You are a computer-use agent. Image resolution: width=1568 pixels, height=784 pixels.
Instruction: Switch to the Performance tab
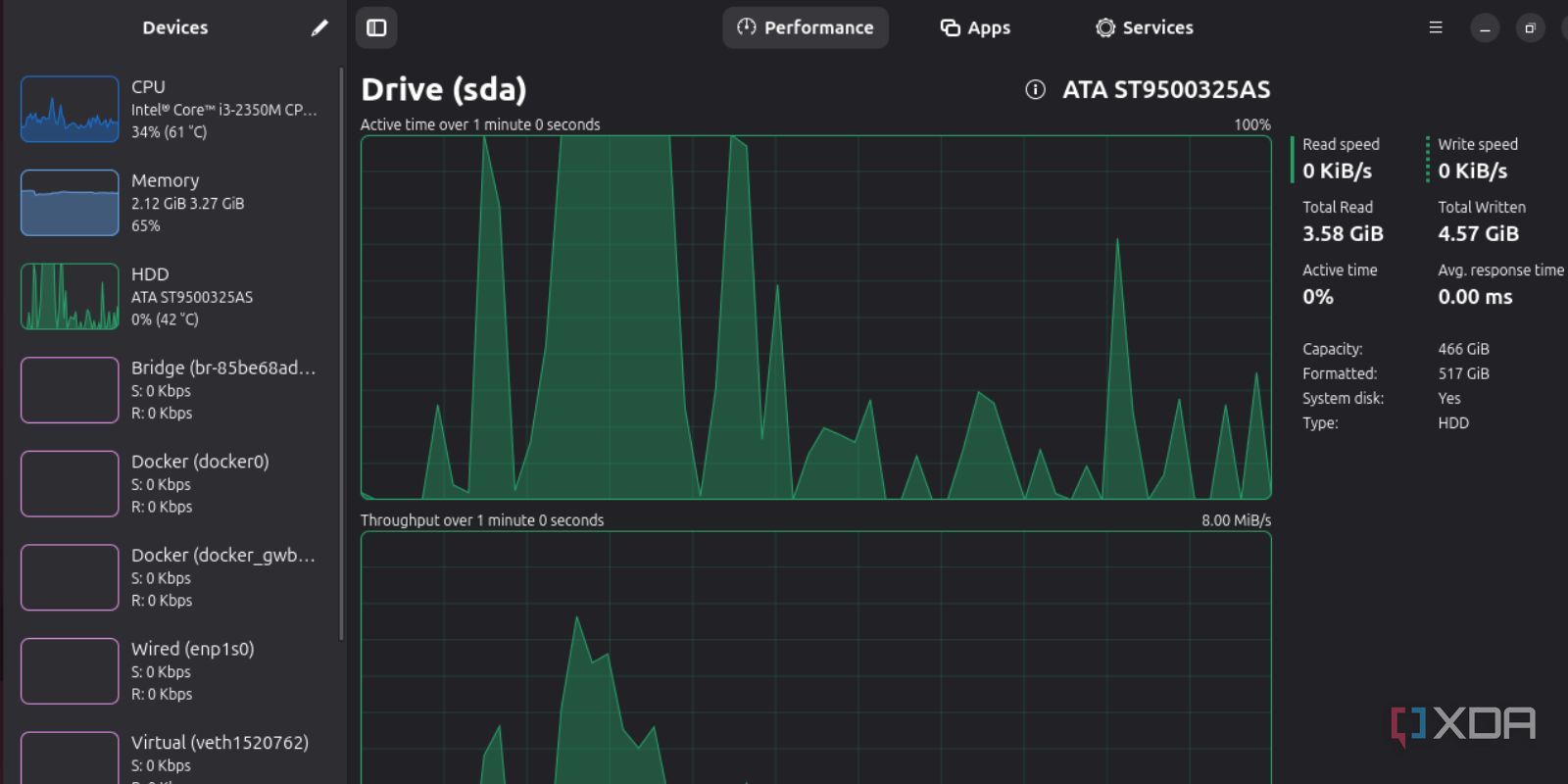tap(806, 27)
